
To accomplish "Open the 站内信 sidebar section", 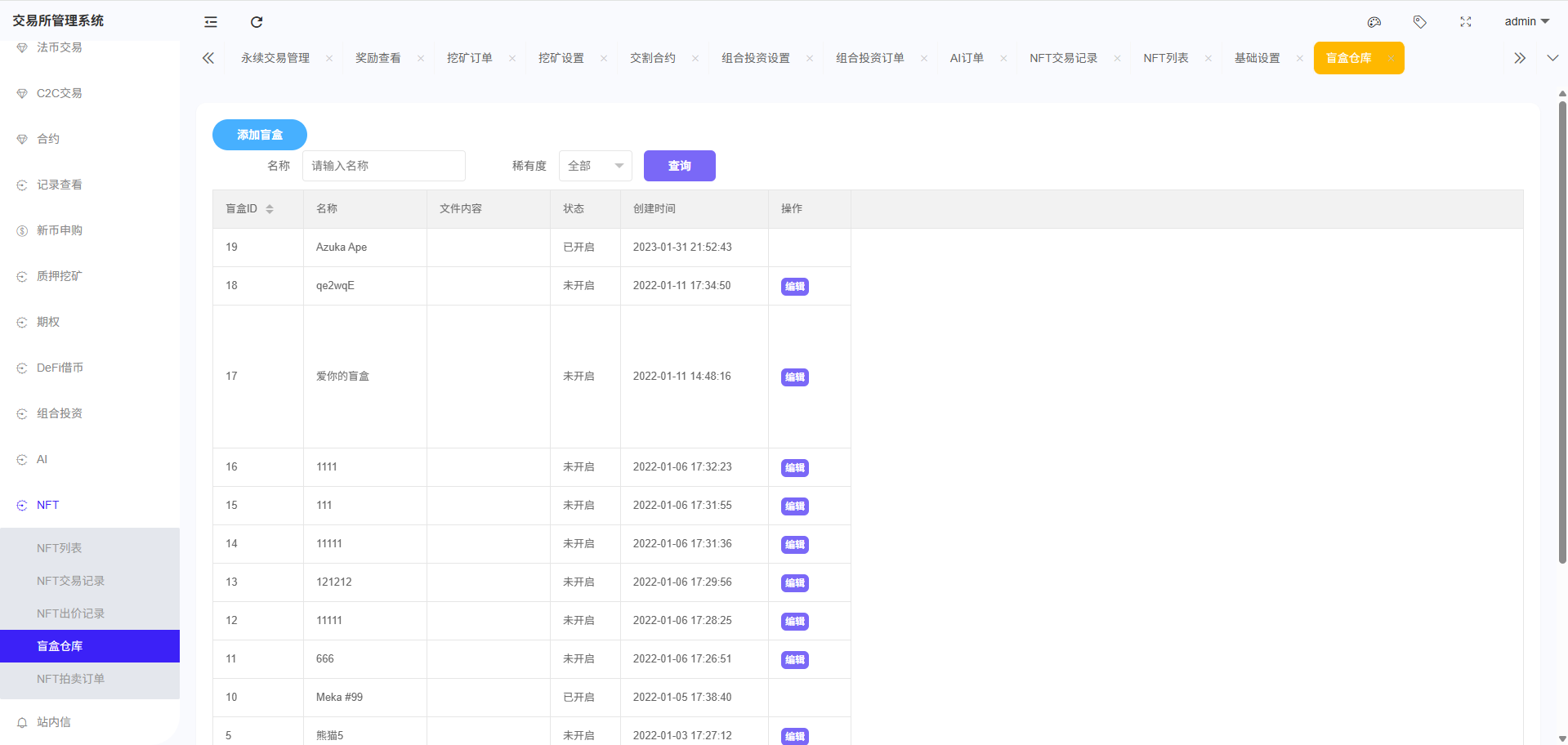I will pos(54,722).
